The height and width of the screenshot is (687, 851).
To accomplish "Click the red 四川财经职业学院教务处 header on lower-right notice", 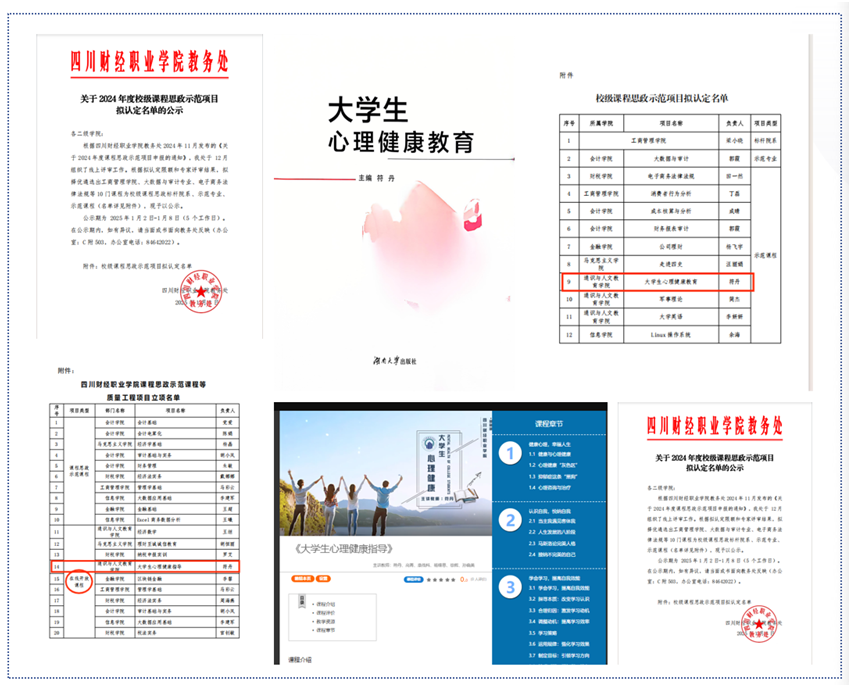I will (714, 426).
